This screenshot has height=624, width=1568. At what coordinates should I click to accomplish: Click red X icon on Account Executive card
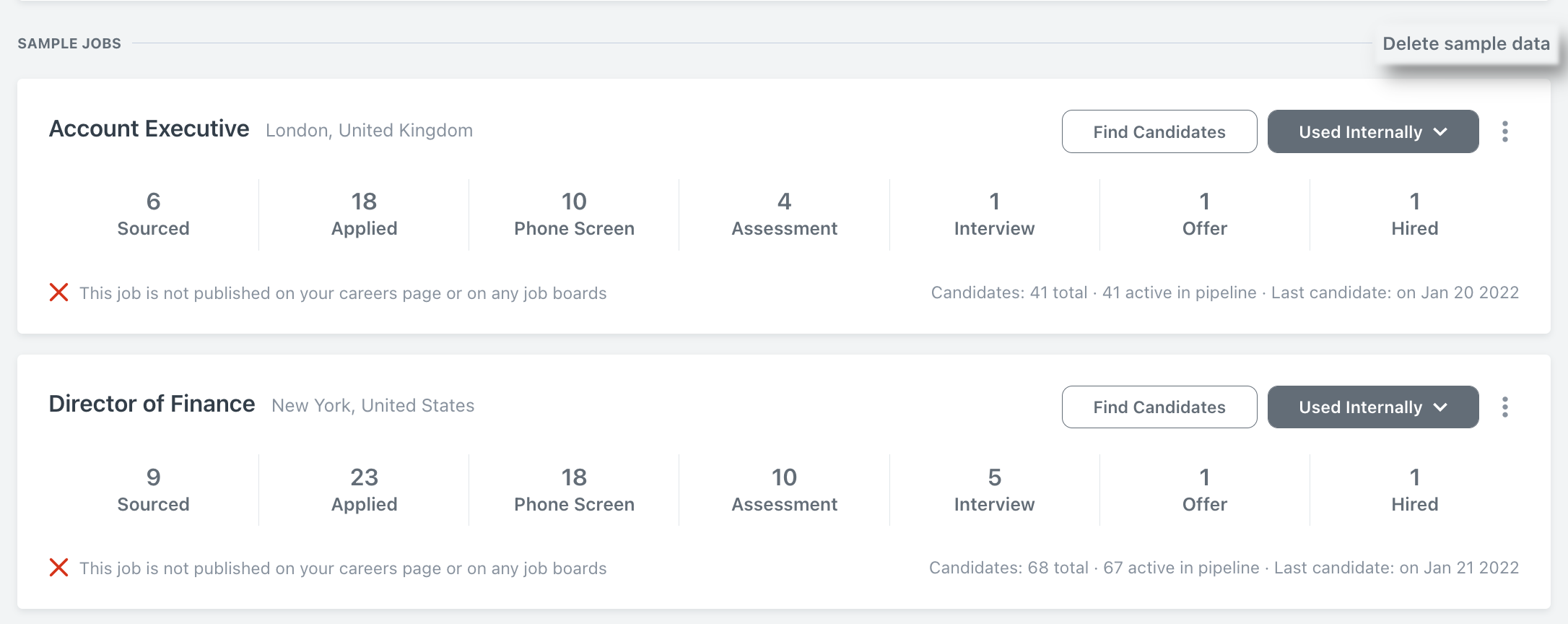[58, 292]
